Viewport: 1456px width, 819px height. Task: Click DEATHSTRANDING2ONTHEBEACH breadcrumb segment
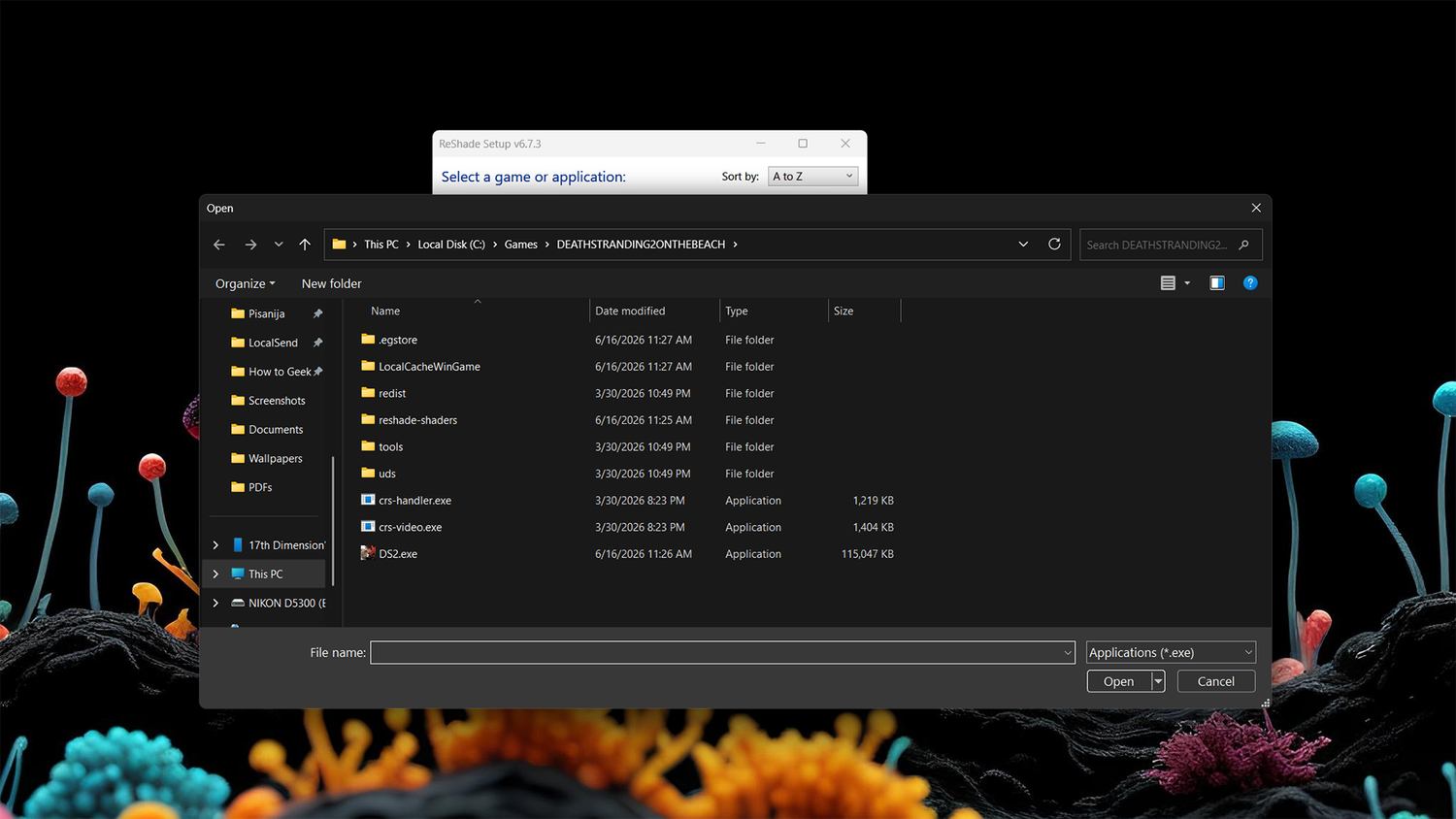(x=641, y=245)
